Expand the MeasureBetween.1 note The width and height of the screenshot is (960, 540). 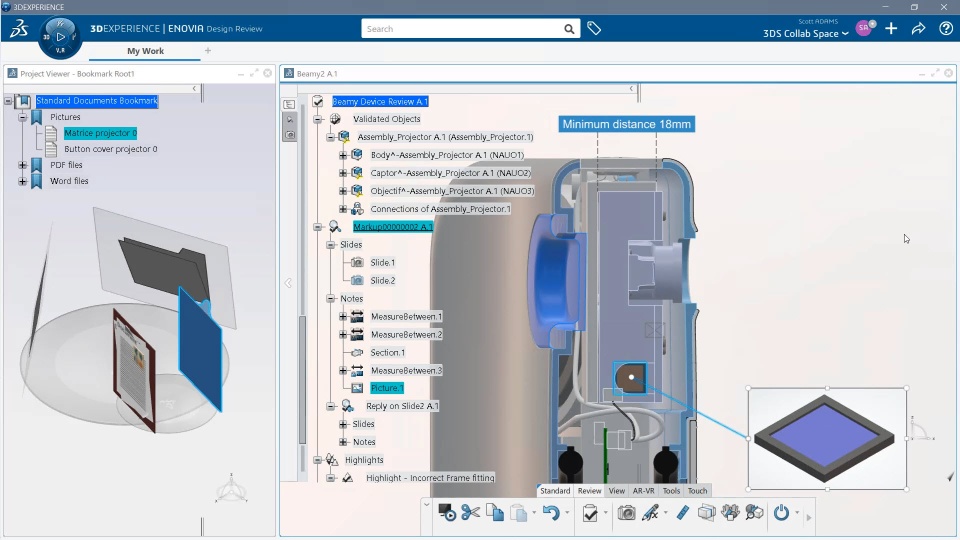[343, 317]
